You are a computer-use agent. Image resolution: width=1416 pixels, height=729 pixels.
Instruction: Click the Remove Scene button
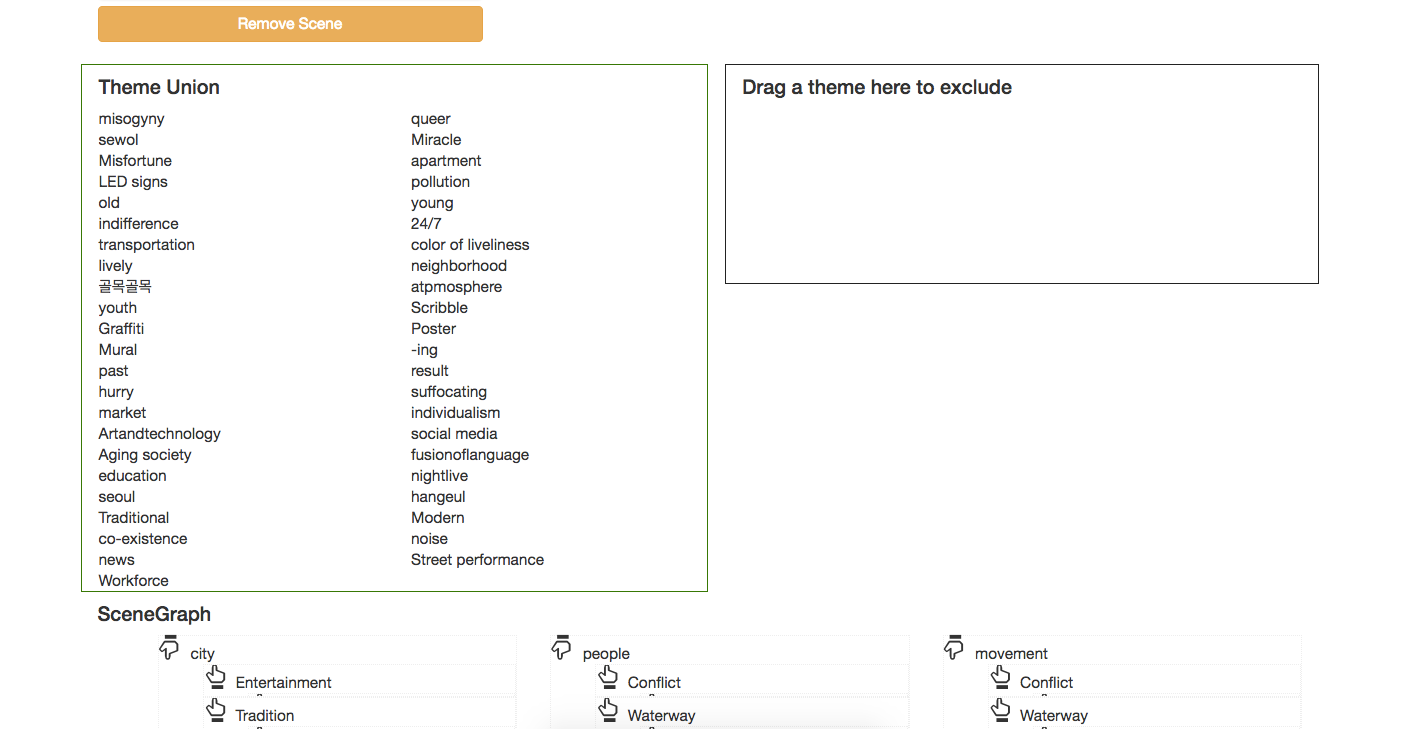click(290, 24)
